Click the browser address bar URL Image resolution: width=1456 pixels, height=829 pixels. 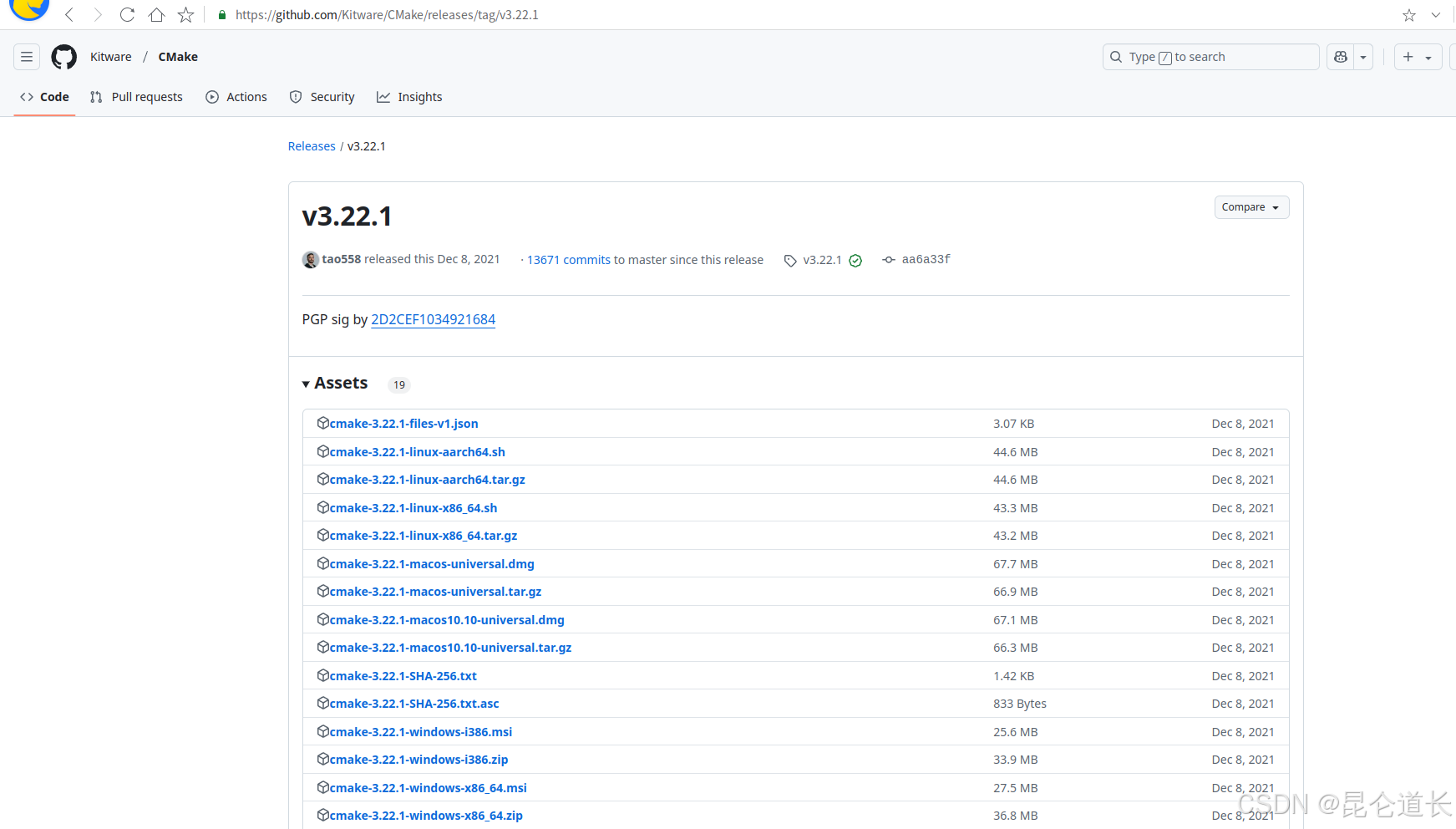387,15
